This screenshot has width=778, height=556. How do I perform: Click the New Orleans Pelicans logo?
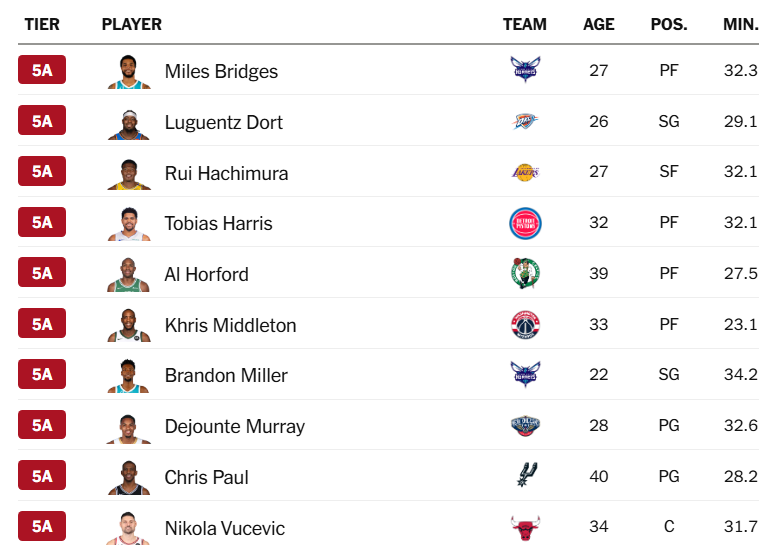(524, 426)
